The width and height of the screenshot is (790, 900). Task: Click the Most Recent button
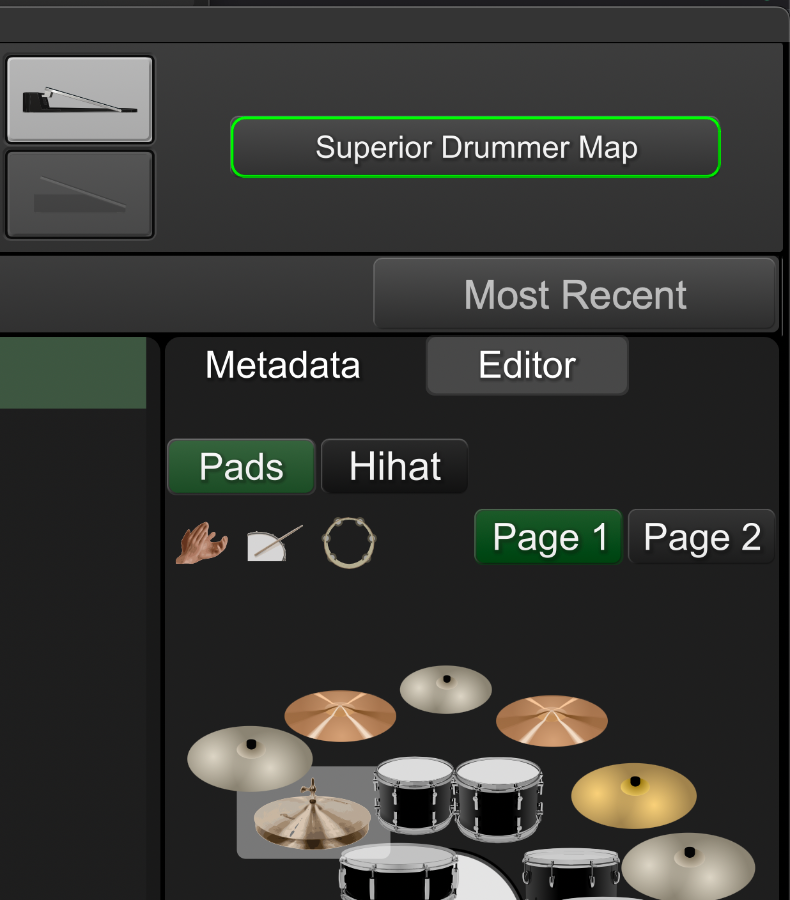[575, 294]
